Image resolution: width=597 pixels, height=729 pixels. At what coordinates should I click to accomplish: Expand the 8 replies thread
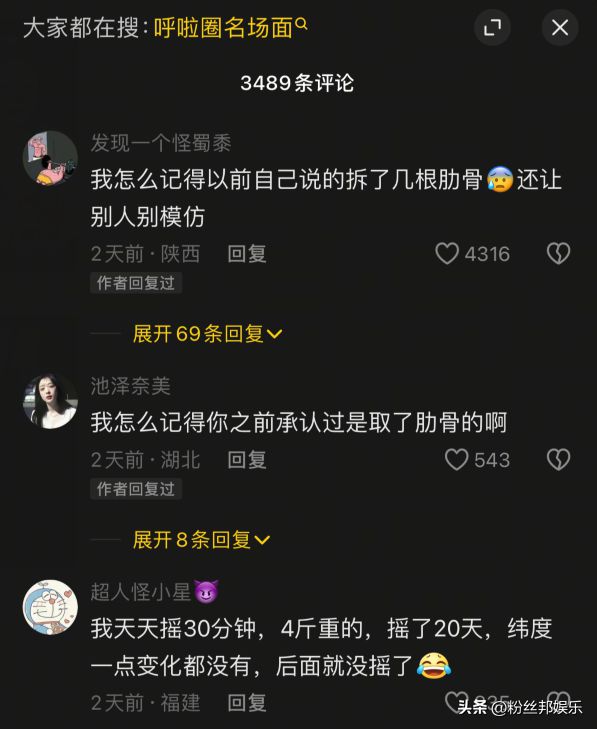[201, 540]
